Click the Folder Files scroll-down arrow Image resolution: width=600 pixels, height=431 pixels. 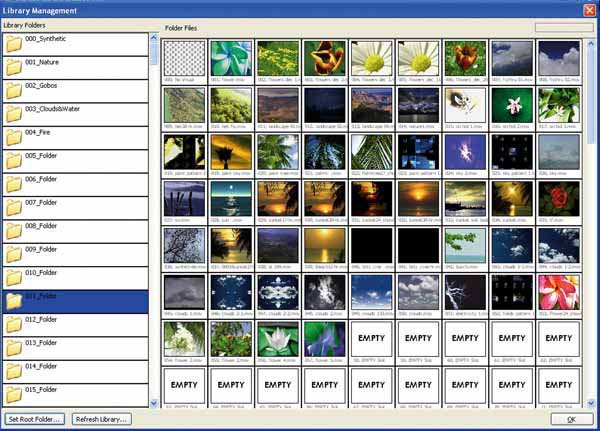pos(591,403)
